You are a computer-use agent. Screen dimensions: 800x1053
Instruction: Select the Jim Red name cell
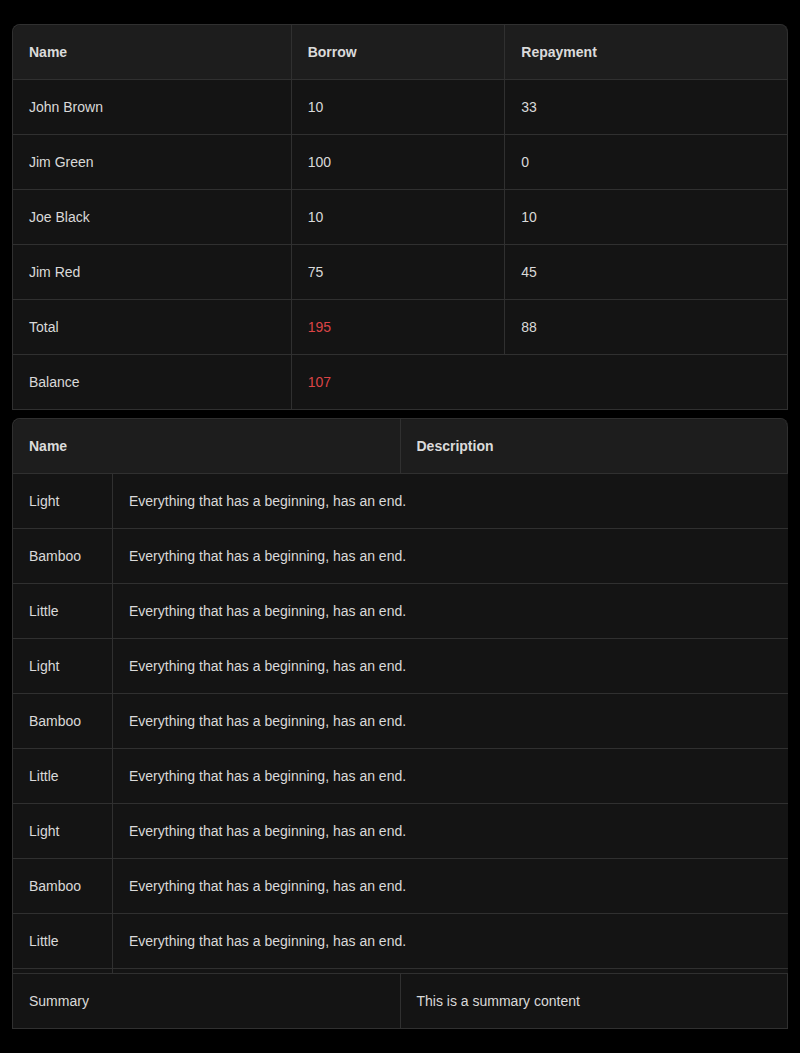coord(55,272)
